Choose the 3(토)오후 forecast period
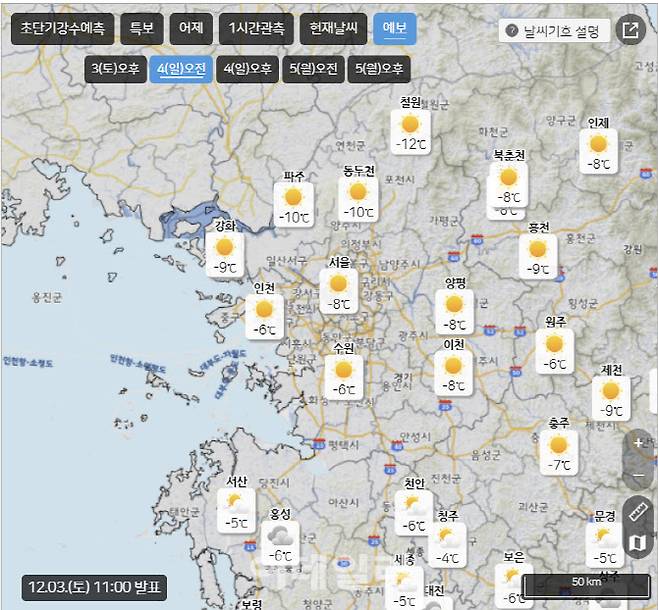 coord(116,69)
